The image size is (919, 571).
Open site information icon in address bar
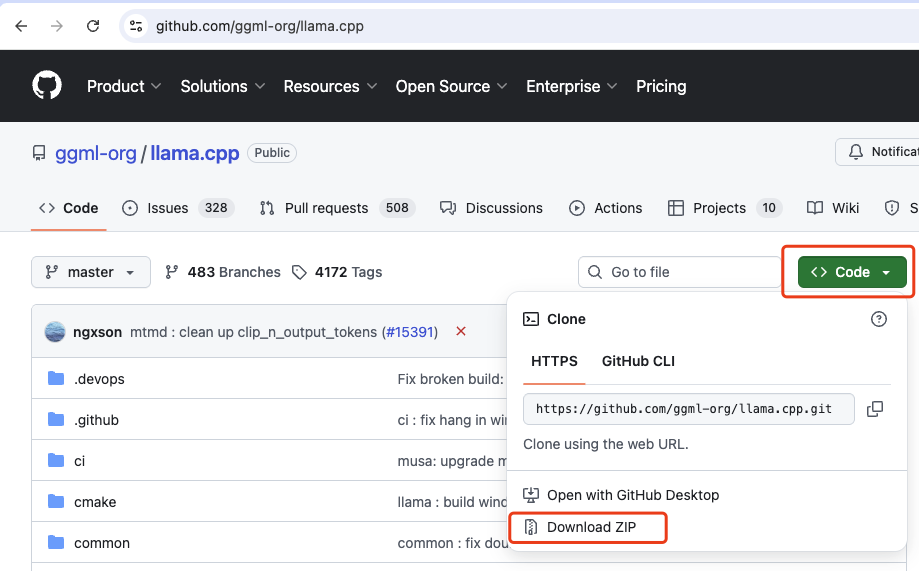(136, 26)
